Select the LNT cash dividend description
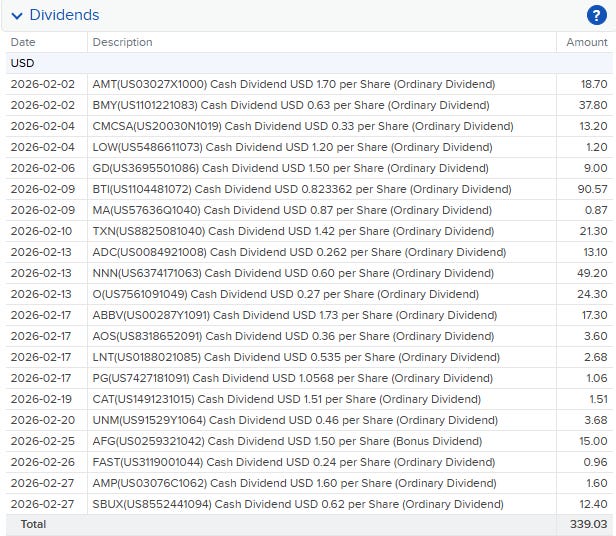The width and height of the screenshot is (616, 536). pos(296,357)
